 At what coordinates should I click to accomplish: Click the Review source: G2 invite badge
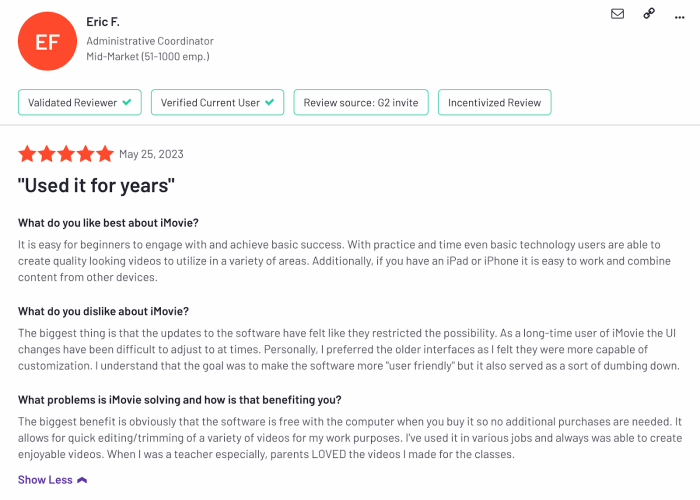(x=361, y=102)
